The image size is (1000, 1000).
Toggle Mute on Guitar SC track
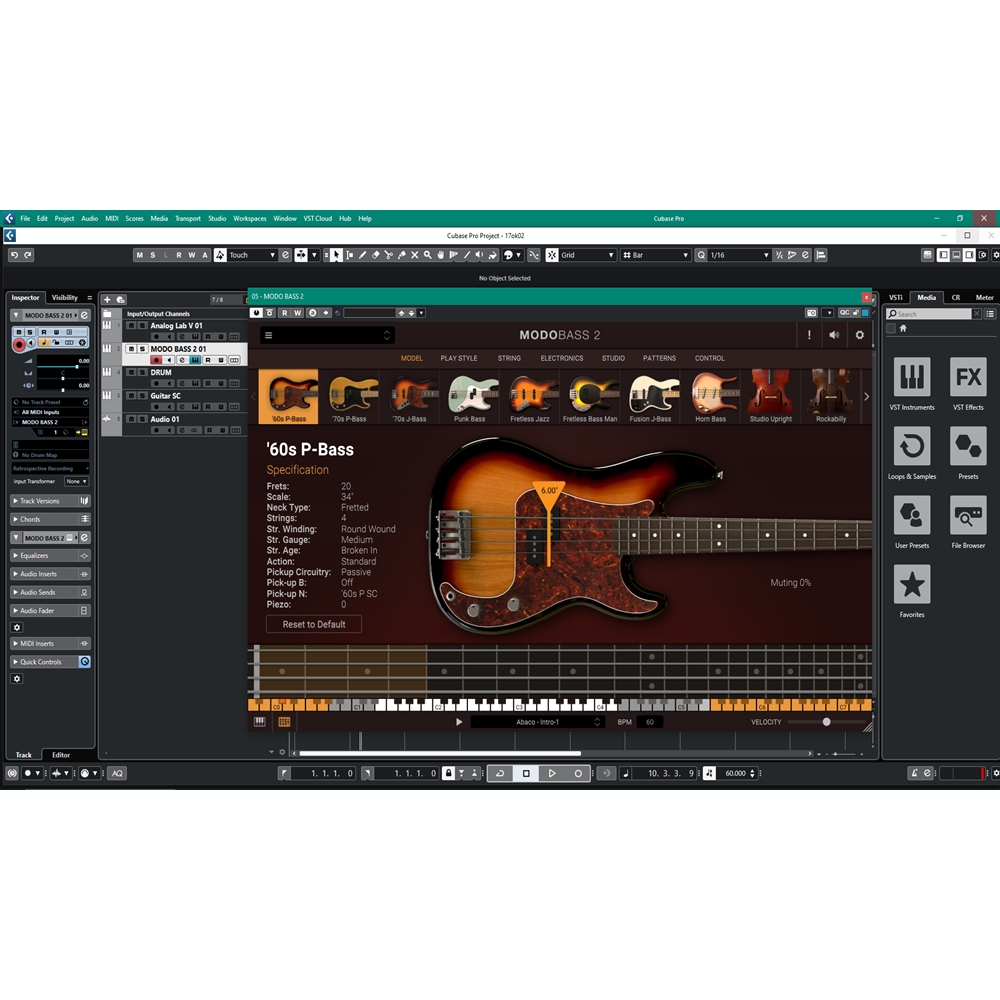132,395
